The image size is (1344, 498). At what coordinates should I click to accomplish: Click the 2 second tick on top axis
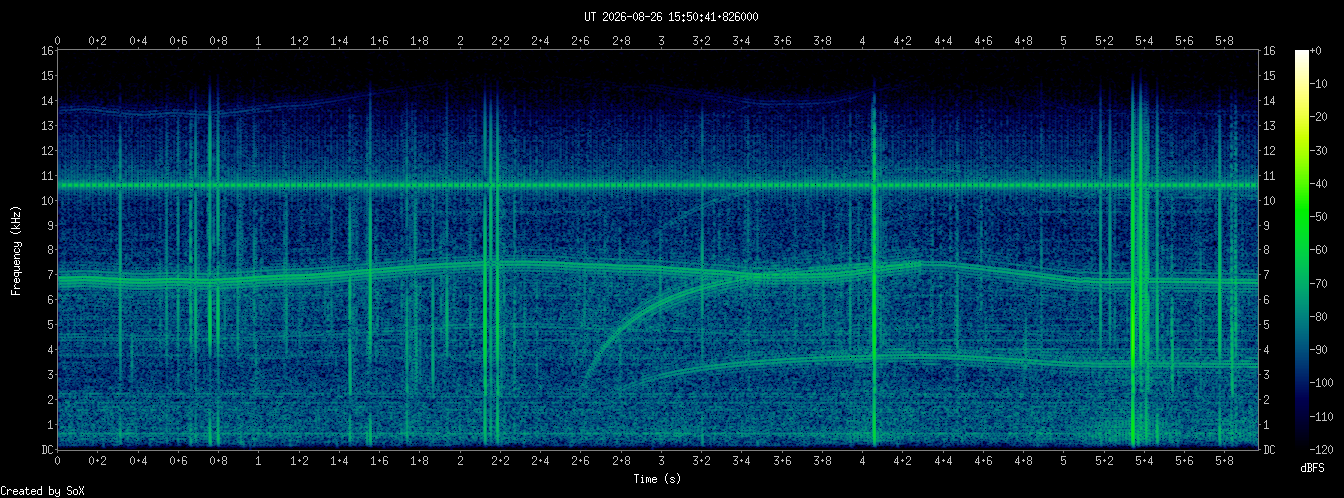point(460,41)
